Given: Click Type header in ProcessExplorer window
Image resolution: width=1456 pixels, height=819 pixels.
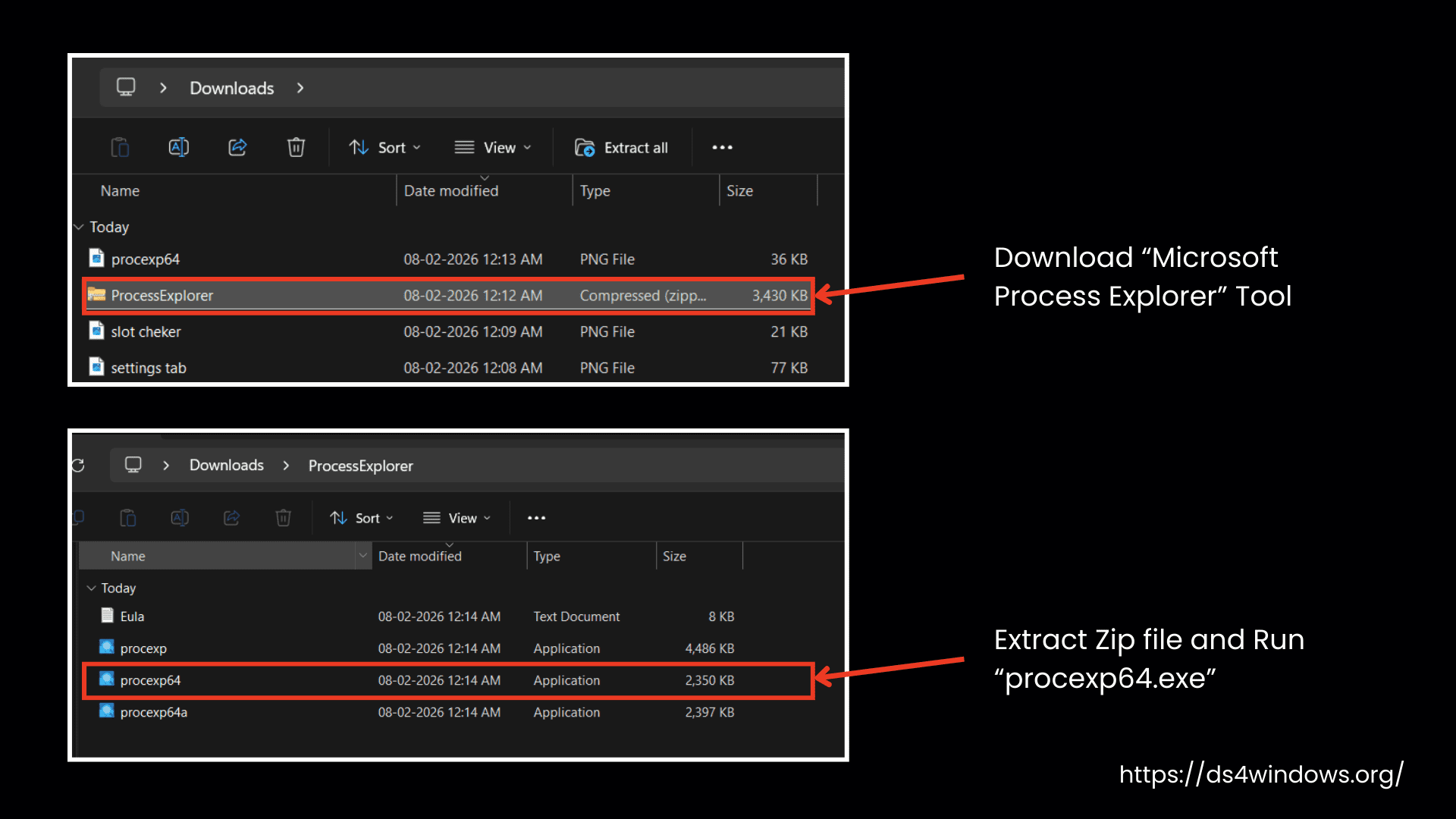Looking at the screenshot, I should tap(547, 556).
